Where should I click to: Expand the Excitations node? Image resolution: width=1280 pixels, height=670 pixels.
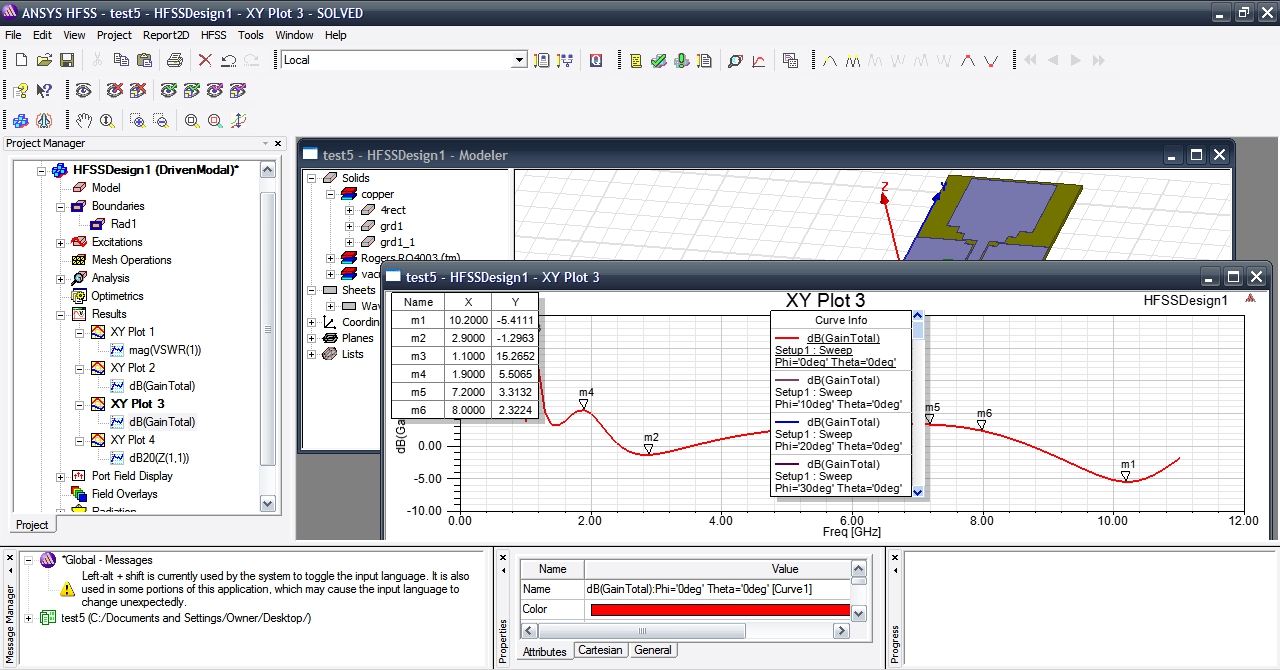pos(61,242)
